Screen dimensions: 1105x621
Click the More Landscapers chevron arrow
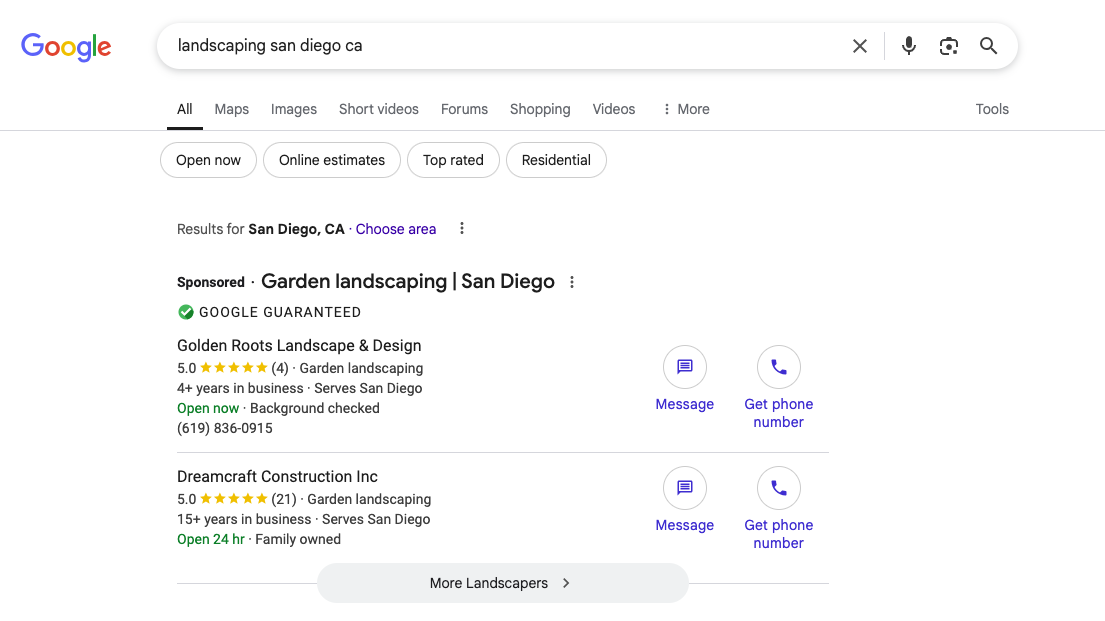pyautogui.click(x=566, y=583)
